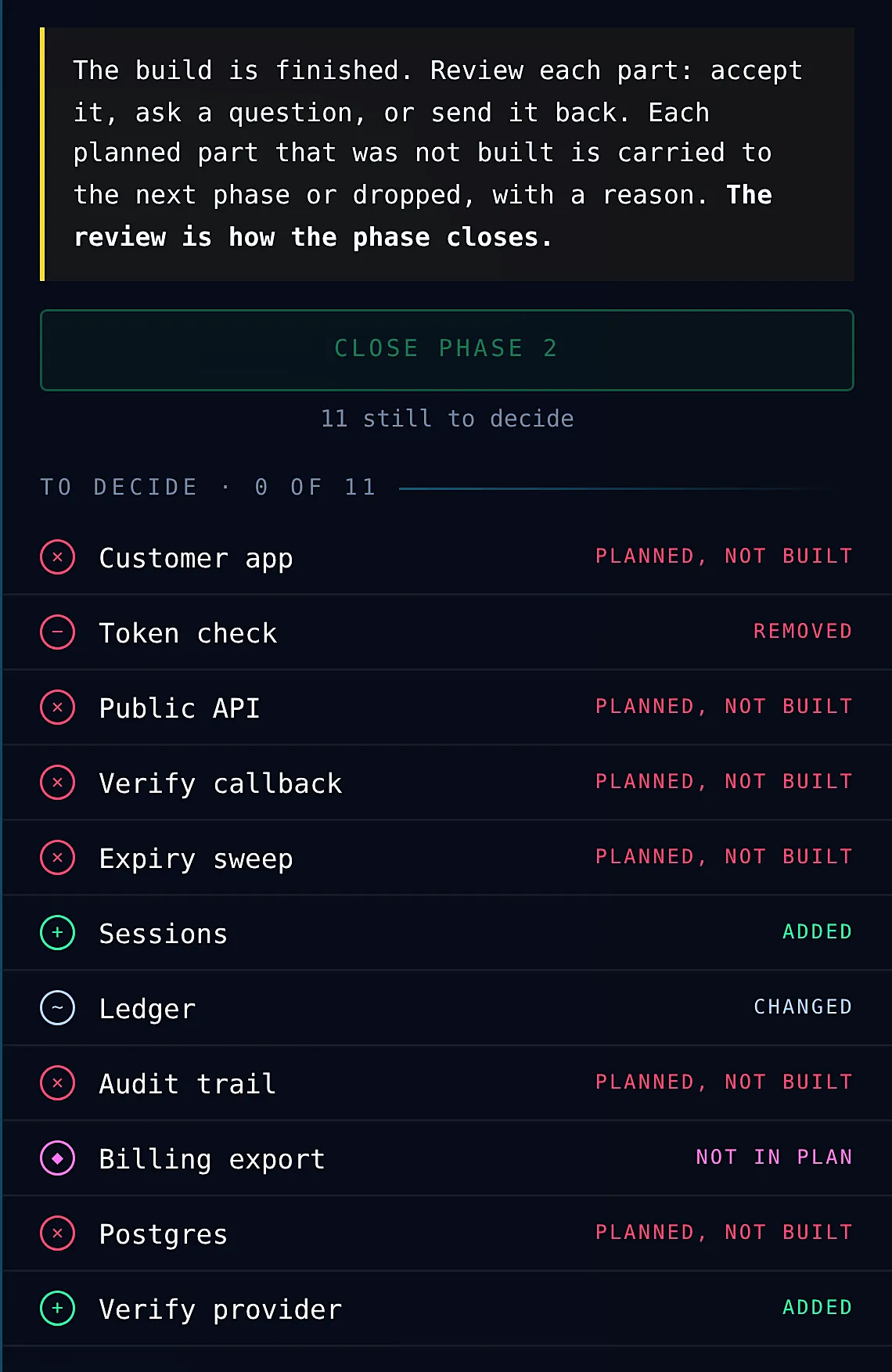Open the Expiry sweep row
Image resolution: width=892 pixels, height=1372 pixels.
tap(447, 858)
